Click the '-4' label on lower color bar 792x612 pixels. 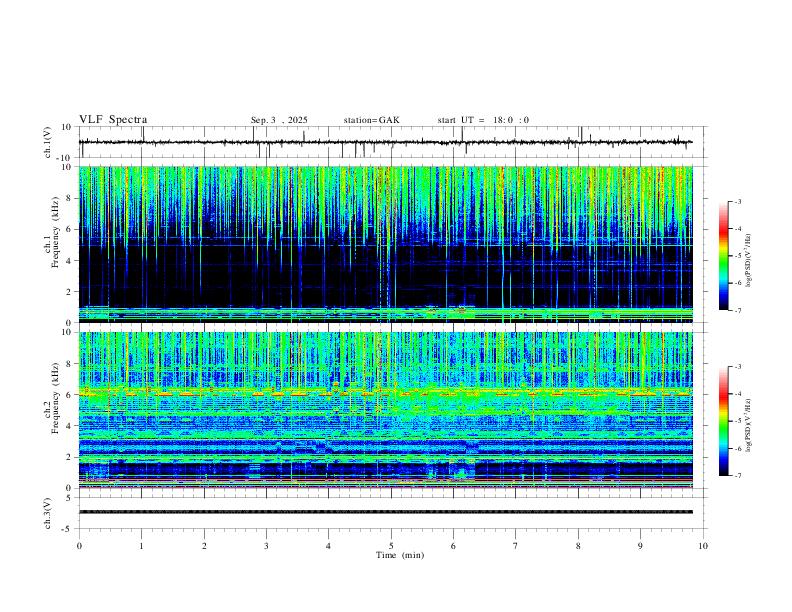tap(738, 394)
